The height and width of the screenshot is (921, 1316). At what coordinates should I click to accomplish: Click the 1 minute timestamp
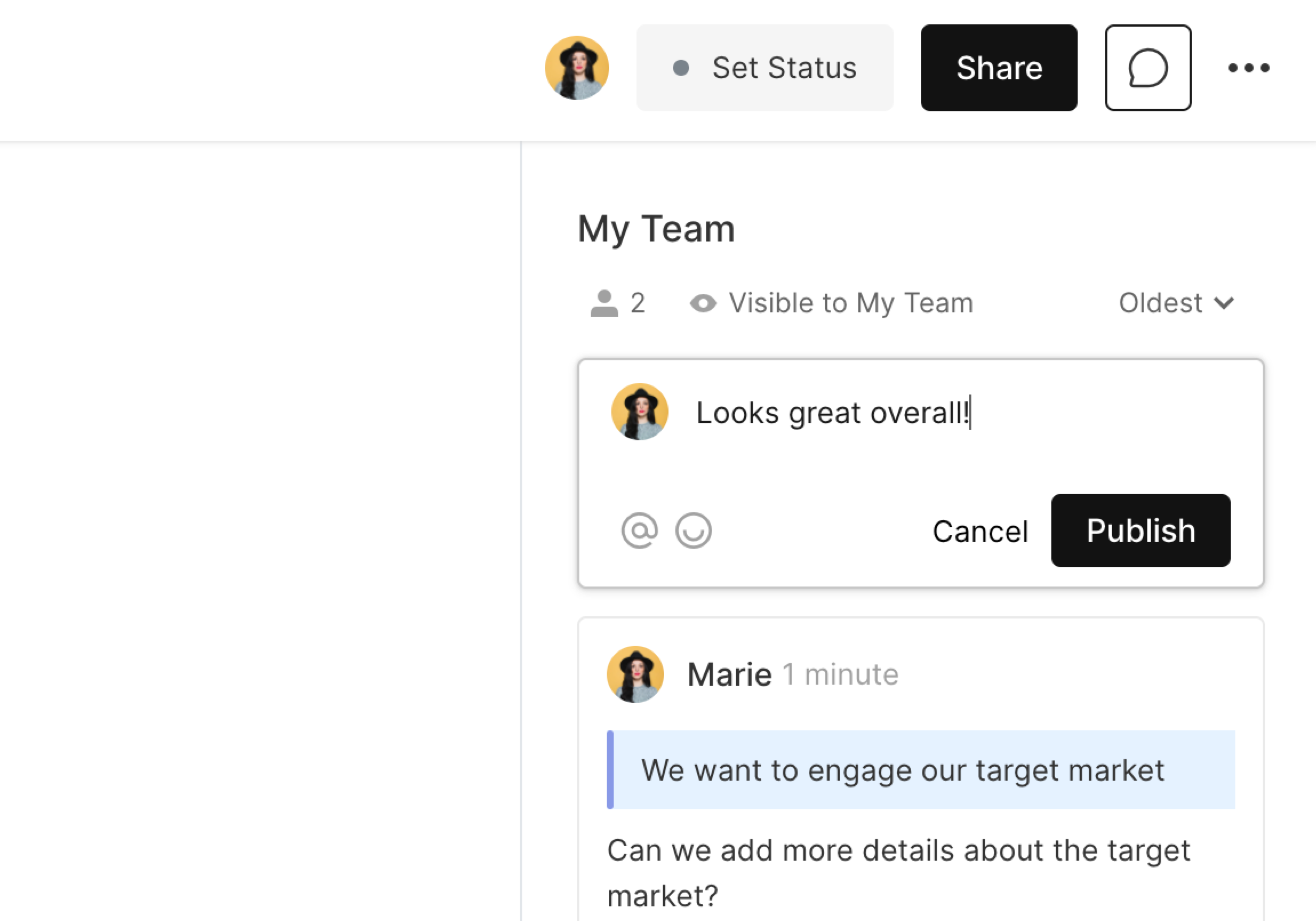840,675
